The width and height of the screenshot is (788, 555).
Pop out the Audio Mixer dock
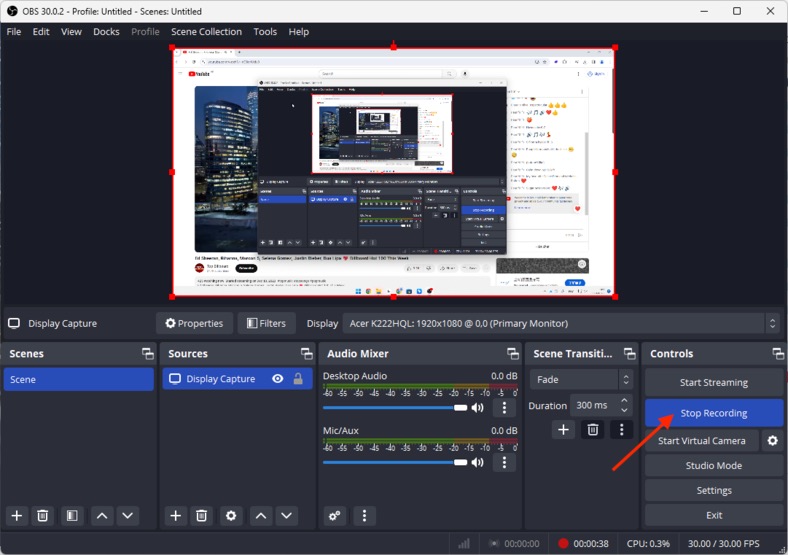coord(513,353)
